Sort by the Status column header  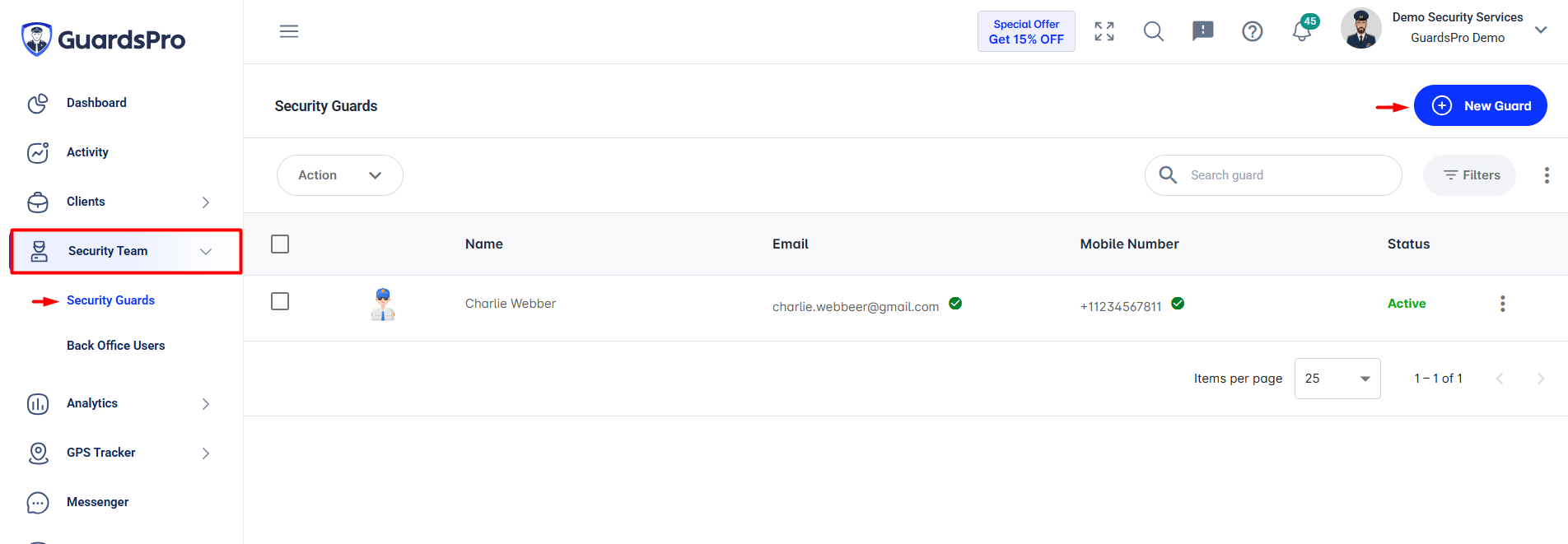click(x=1409, y=244)
